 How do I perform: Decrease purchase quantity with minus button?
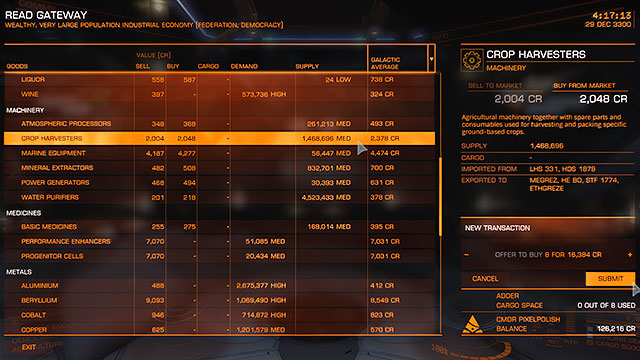[x=467, y=255]
